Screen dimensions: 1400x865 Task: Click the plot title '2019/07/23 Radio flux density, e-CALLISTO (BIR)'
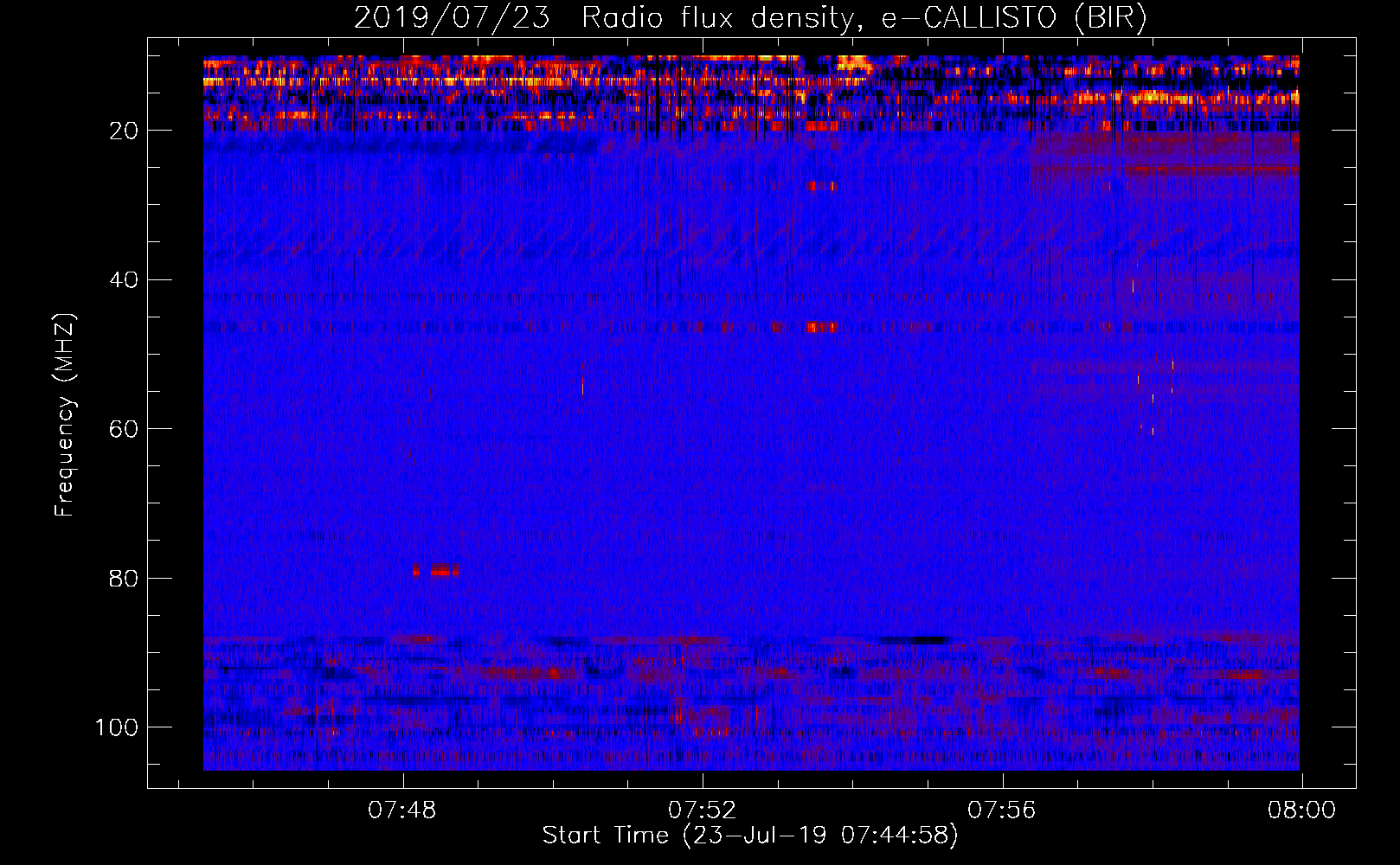click(750, 17)
